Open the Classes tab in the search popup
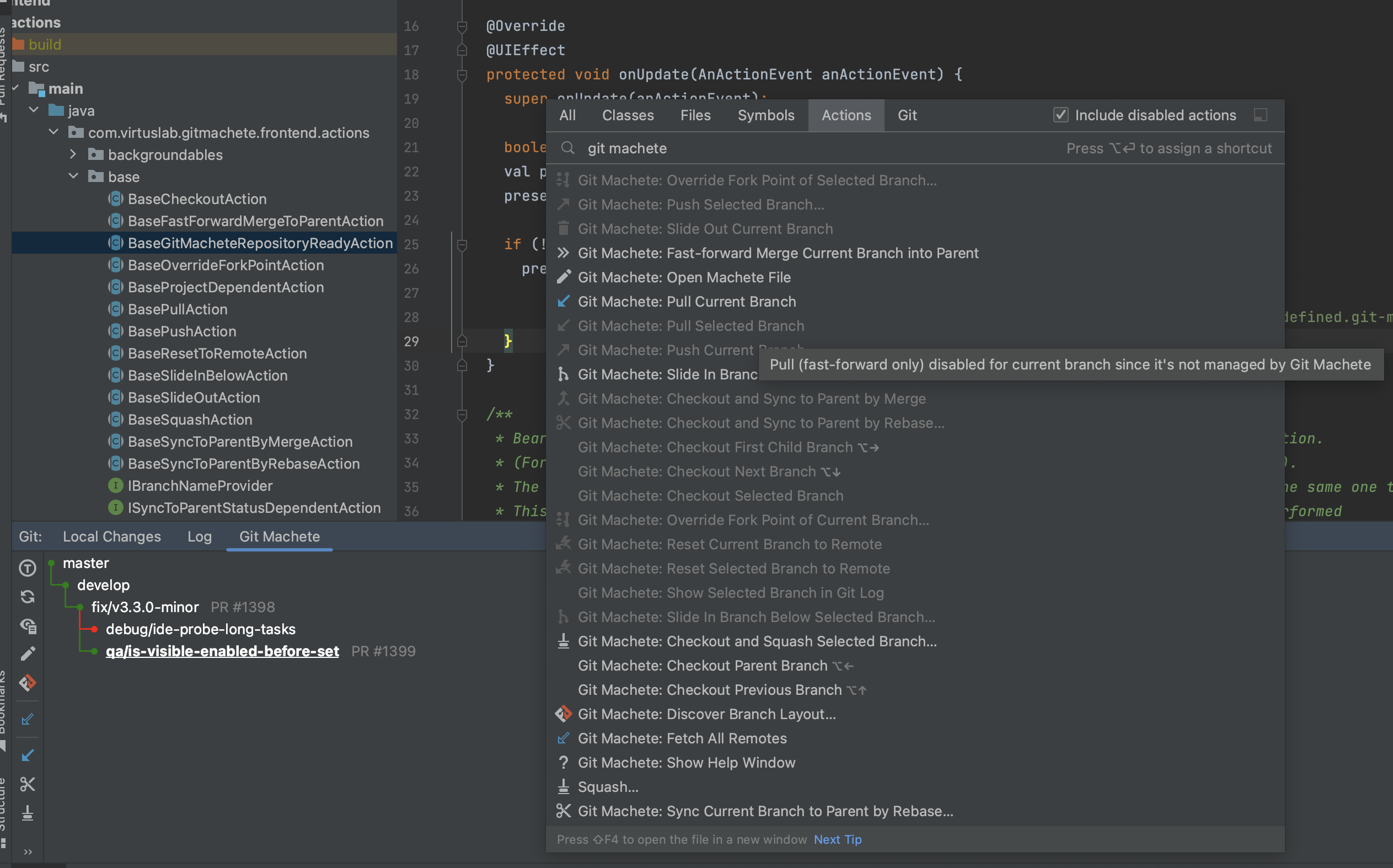 (x=628, y=115)
